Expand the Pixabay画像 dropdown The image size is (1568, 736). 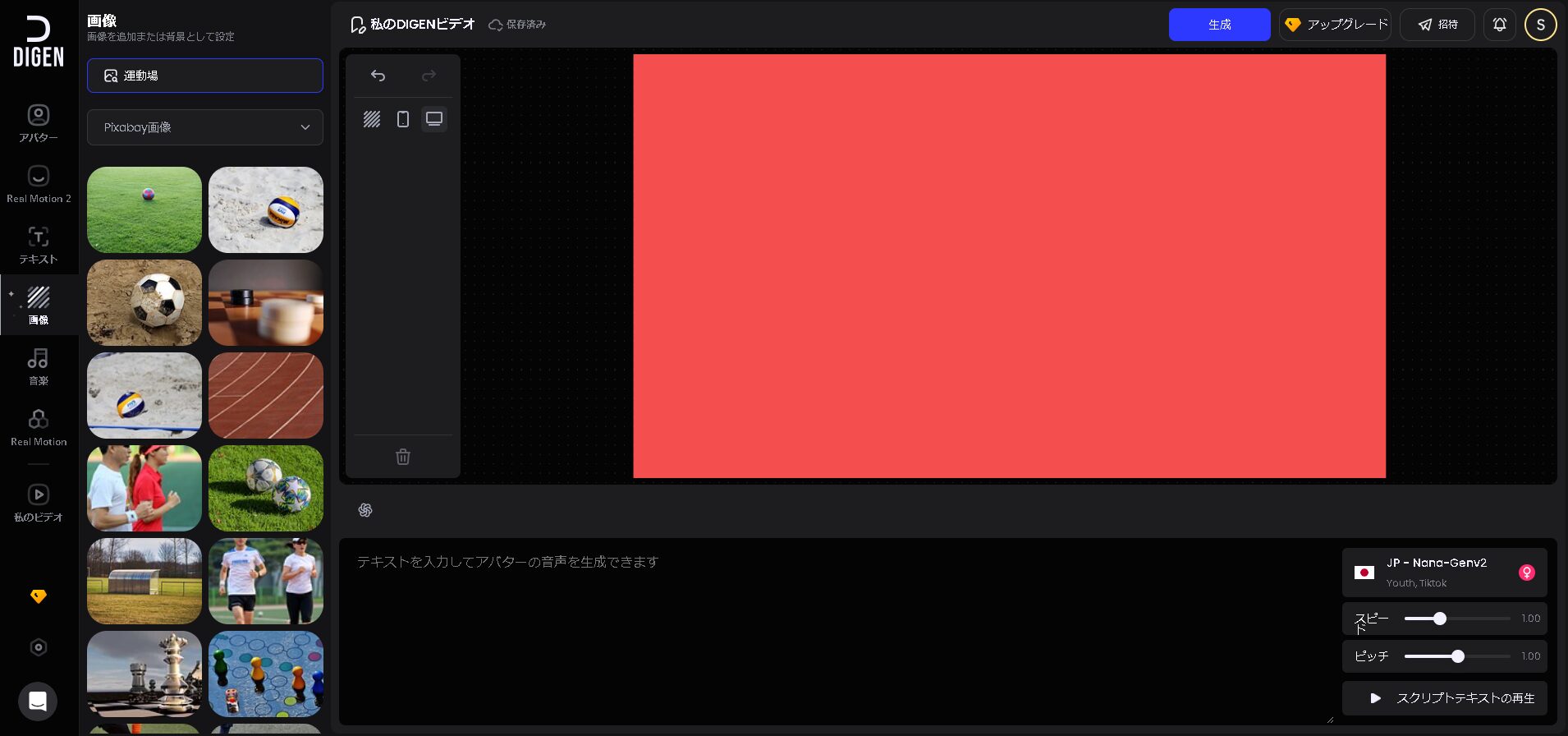[x=205, y=127]
